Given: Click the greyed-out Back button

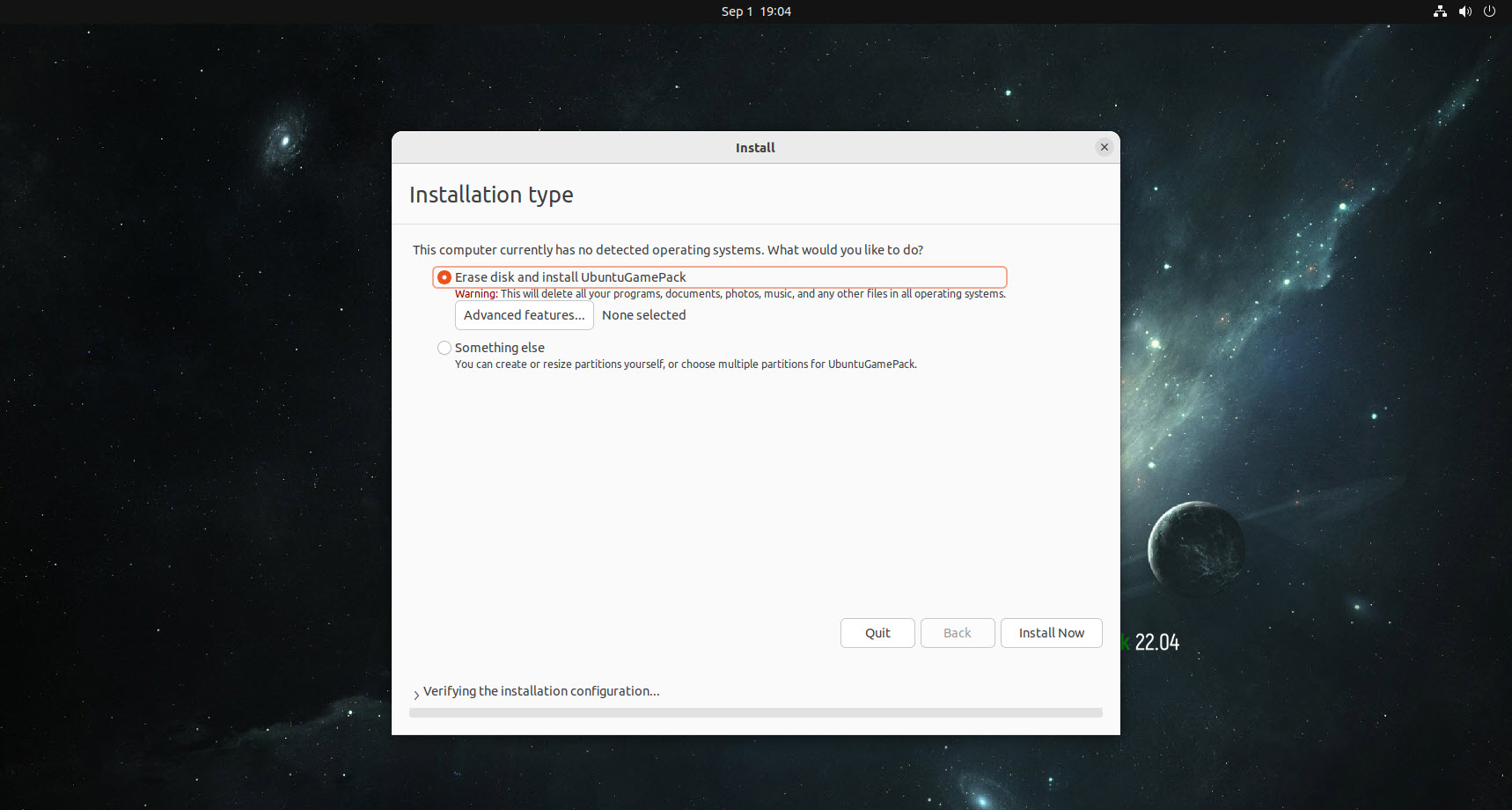Looking at the screenshot, I should point(958,633).
